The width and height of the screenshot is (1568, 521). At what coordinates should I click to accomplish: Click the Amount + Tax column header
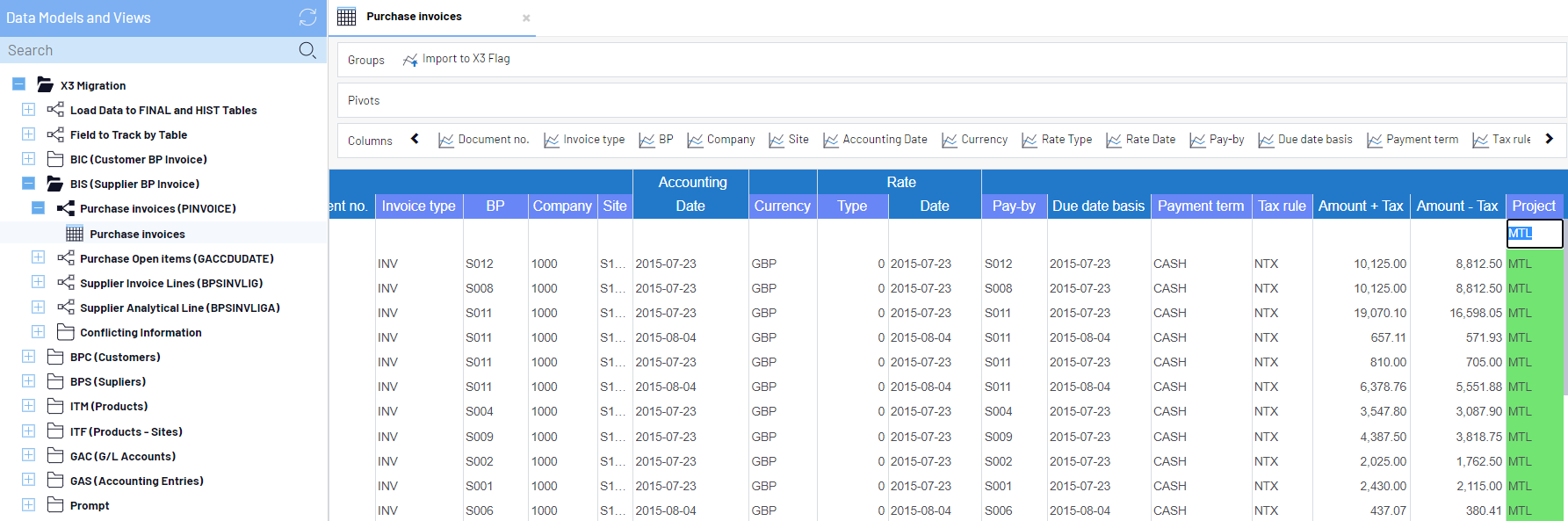[x=1361, y=206]
